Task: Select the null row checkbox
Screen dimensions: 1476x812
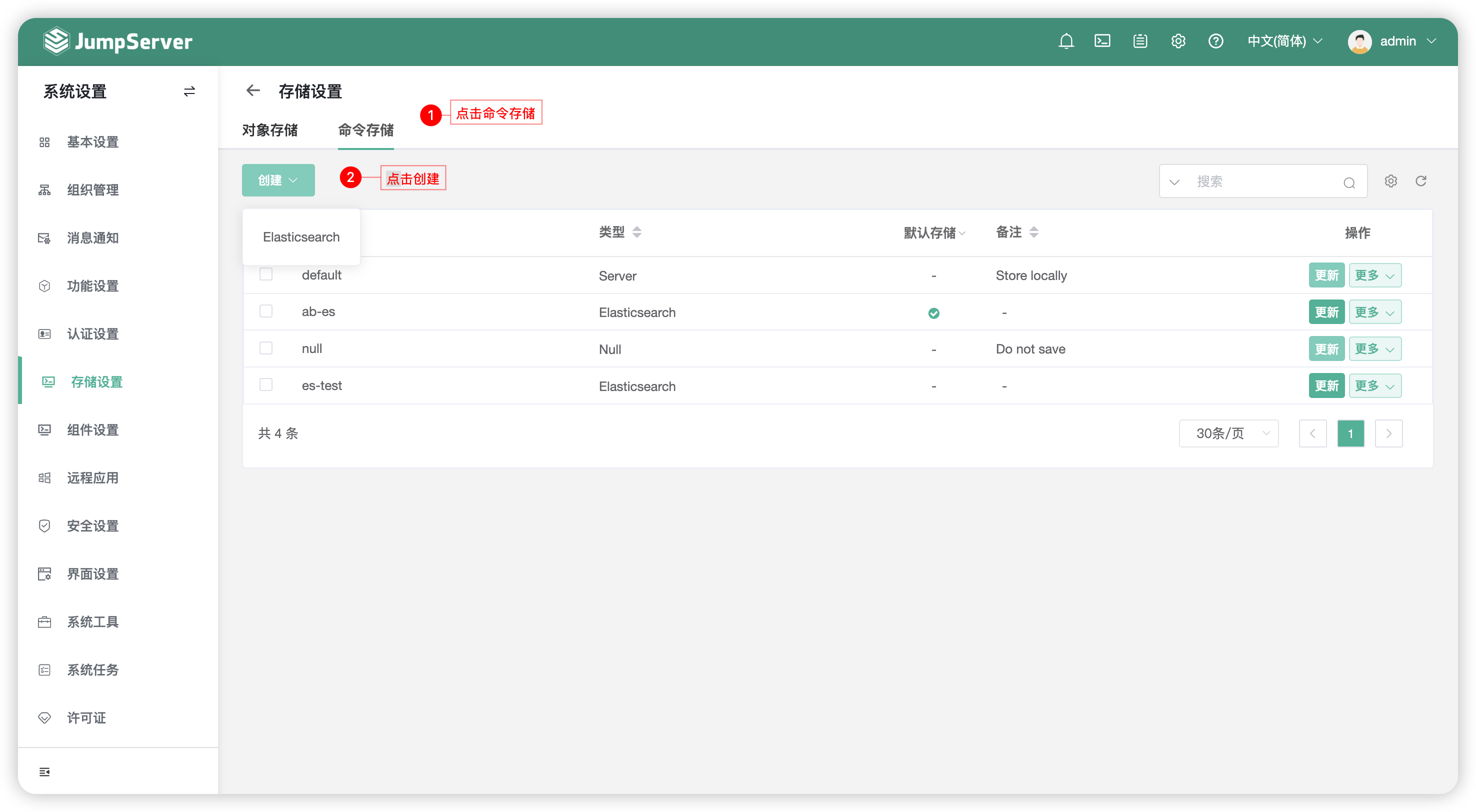Action: click(x=266, y=348)
